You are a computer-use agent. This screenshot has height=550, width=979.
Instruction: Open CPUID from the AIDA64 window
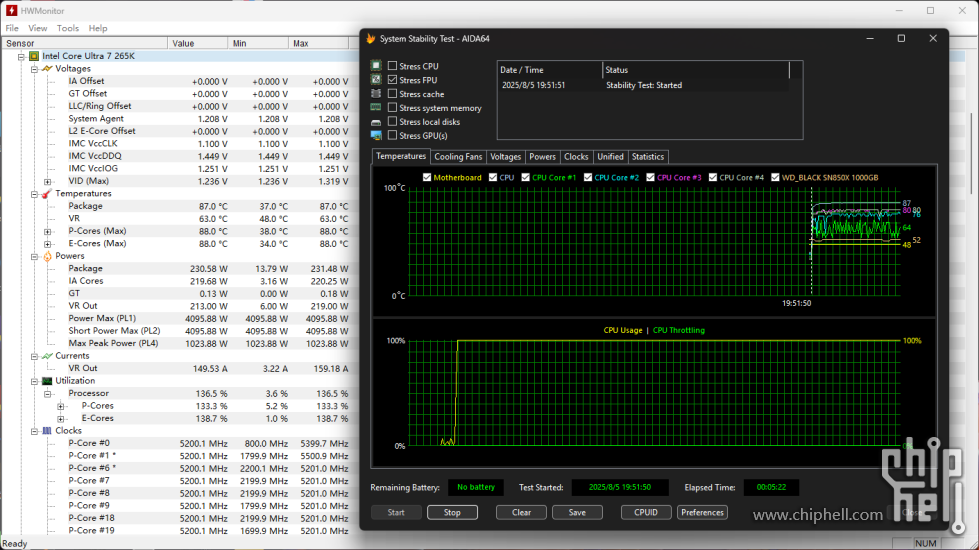point(646,513)
